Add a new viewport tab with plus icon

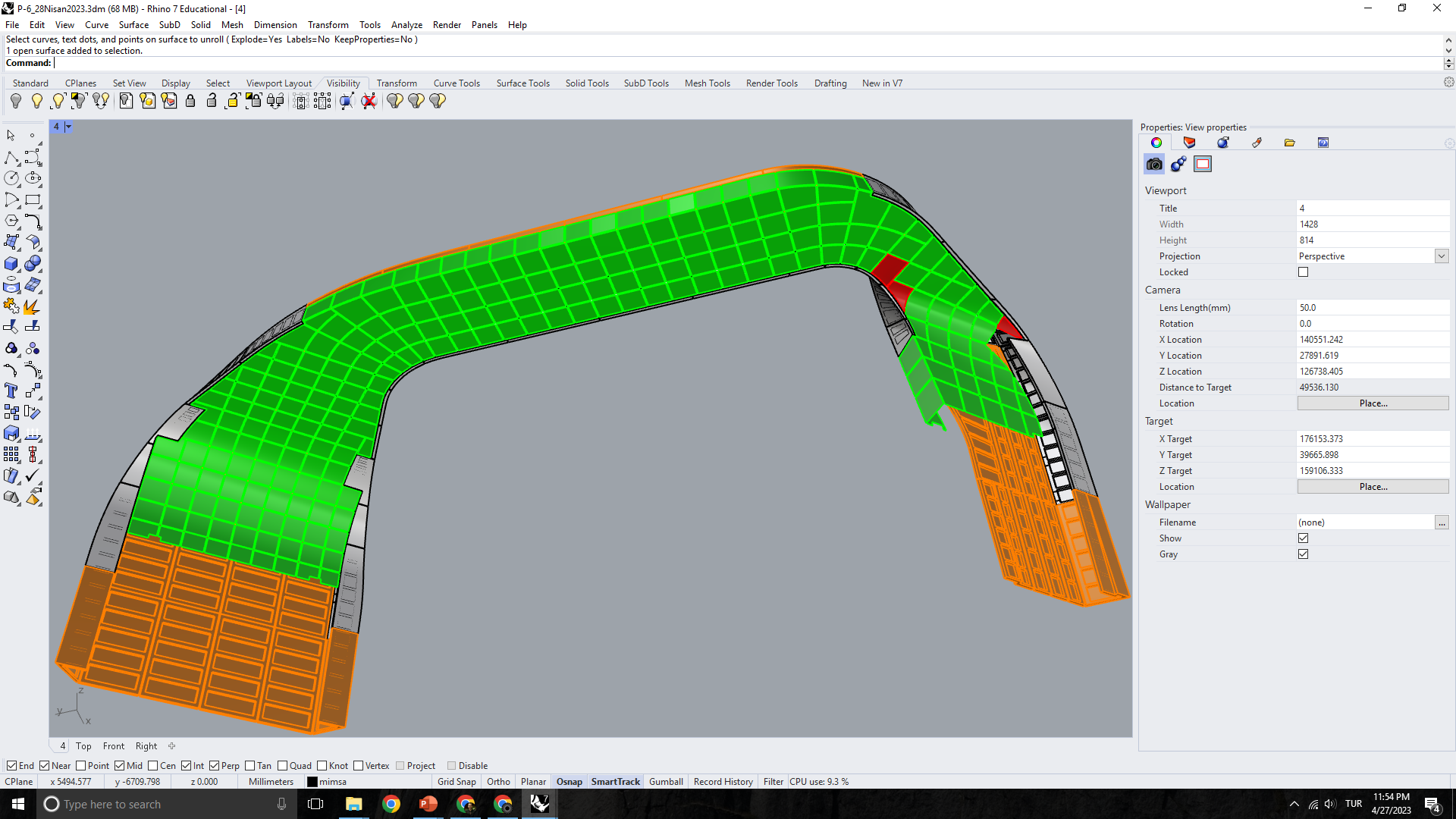[172, 746]
